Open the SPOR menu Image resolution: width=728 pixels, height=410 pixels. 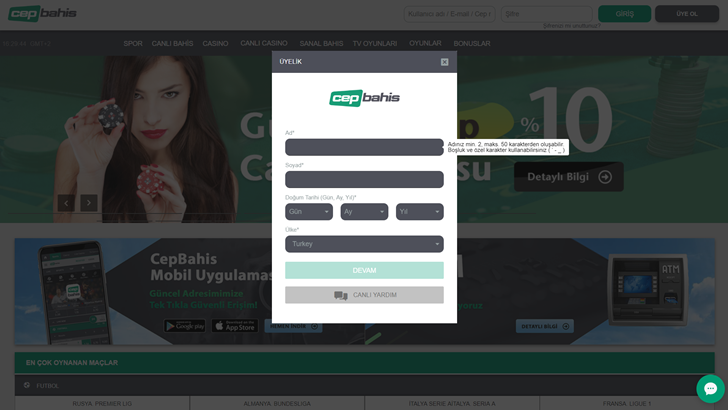(133, 44)
